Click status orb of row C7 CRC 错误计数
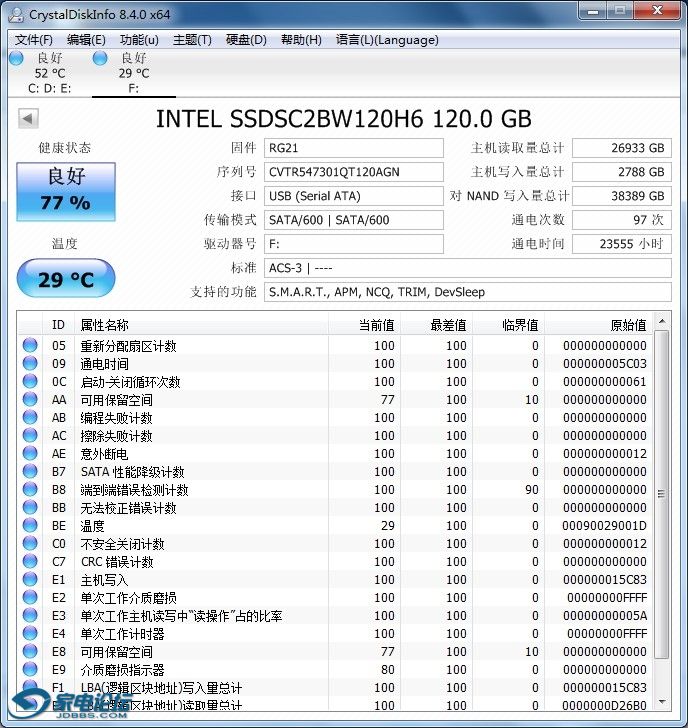688x728 pixels. coord(30,561)
